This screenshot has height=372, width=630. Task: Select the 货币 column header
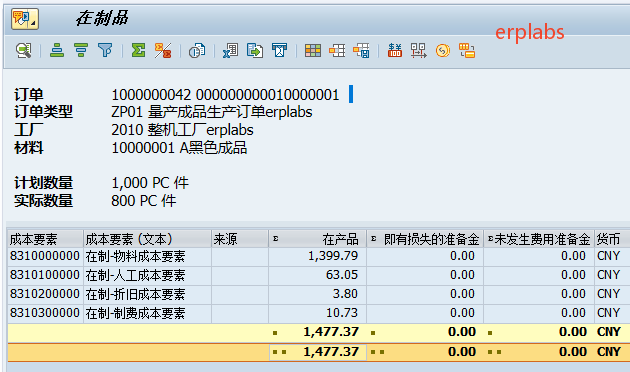coord(612,239)
